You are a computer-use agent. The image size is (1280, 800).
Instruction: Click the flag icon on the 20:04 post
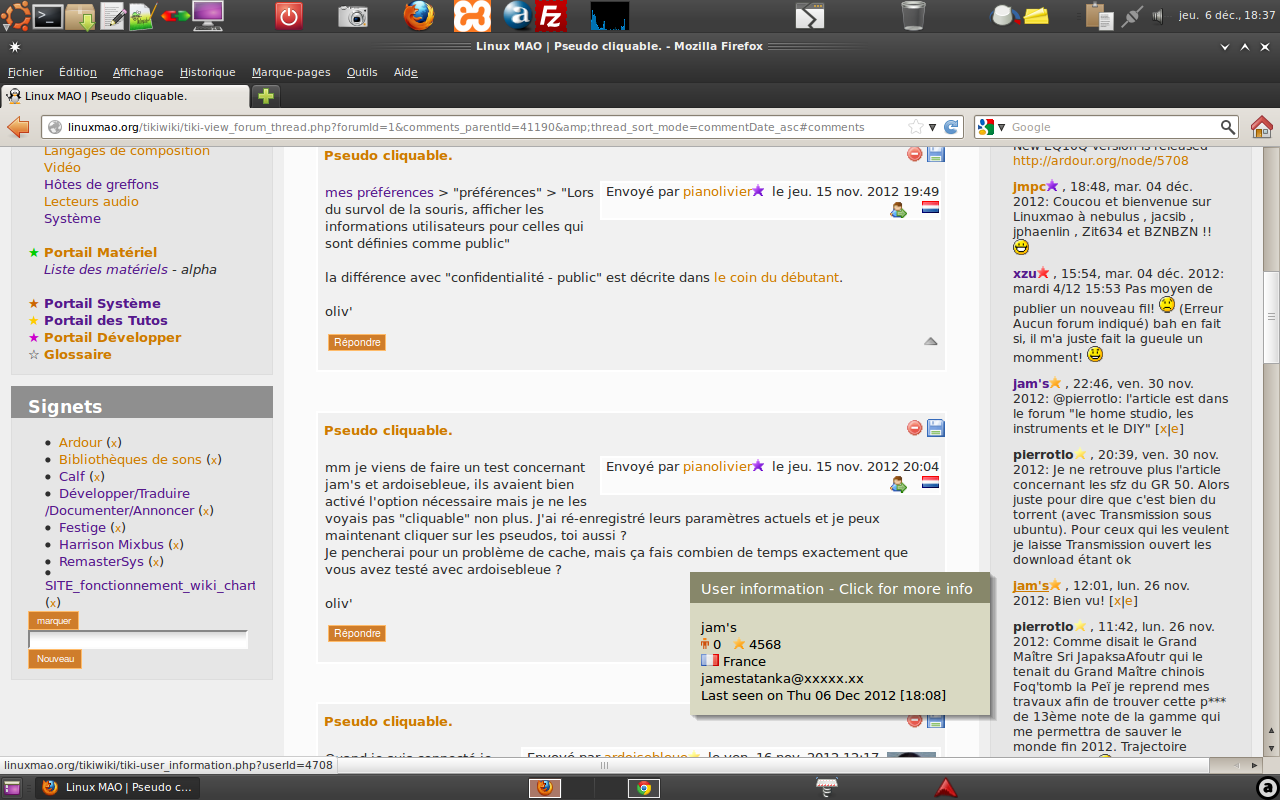click(930, 483)
